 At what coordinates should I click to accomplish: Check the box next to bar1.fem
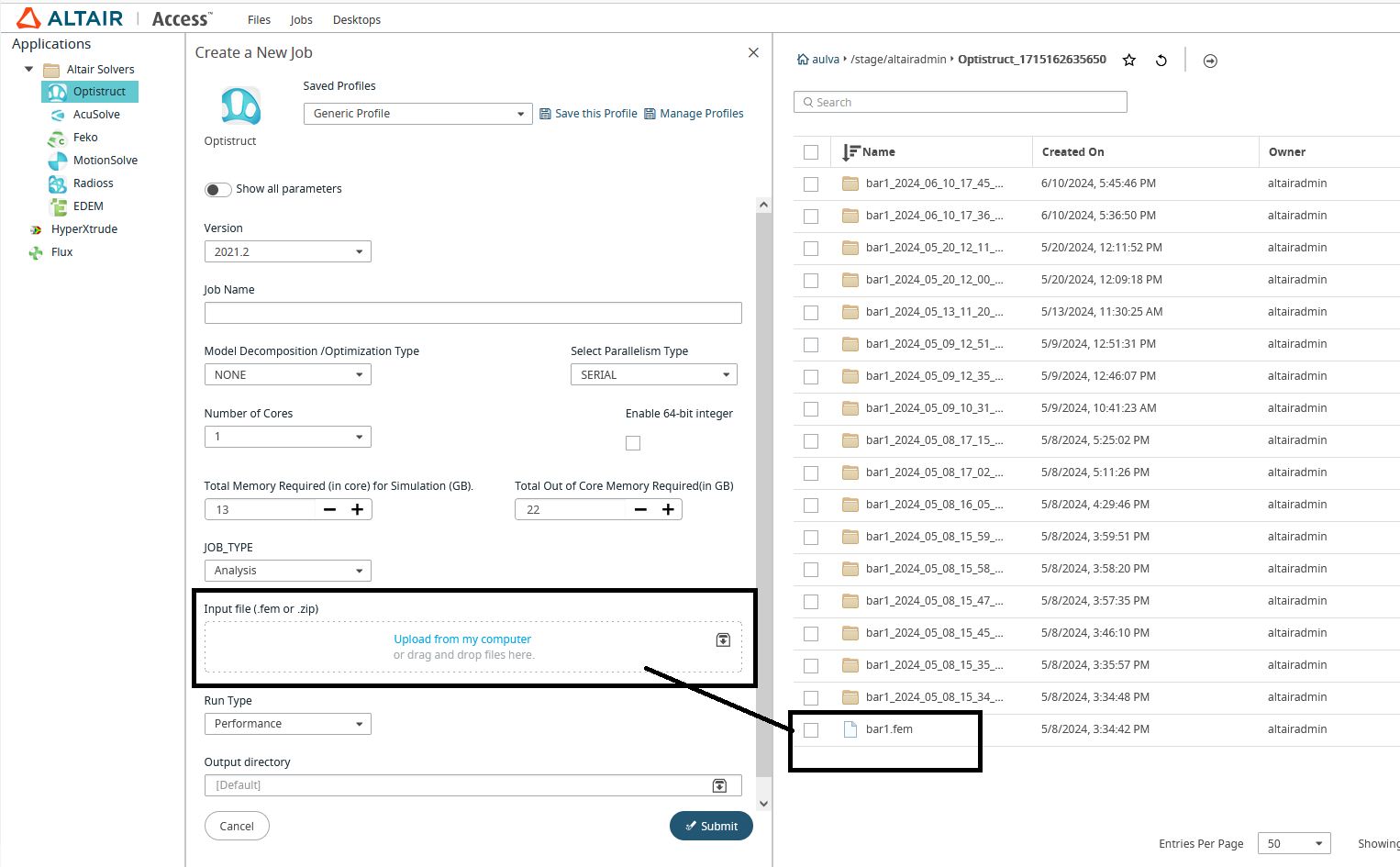(811, 730)
